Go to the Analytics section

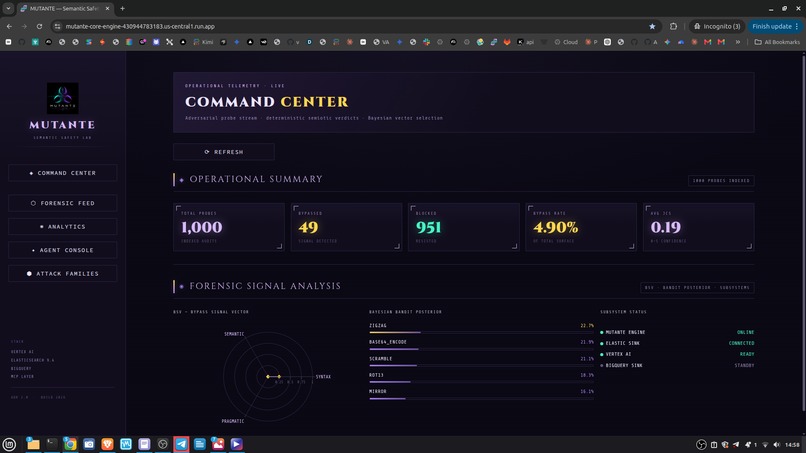coord(63,226)
